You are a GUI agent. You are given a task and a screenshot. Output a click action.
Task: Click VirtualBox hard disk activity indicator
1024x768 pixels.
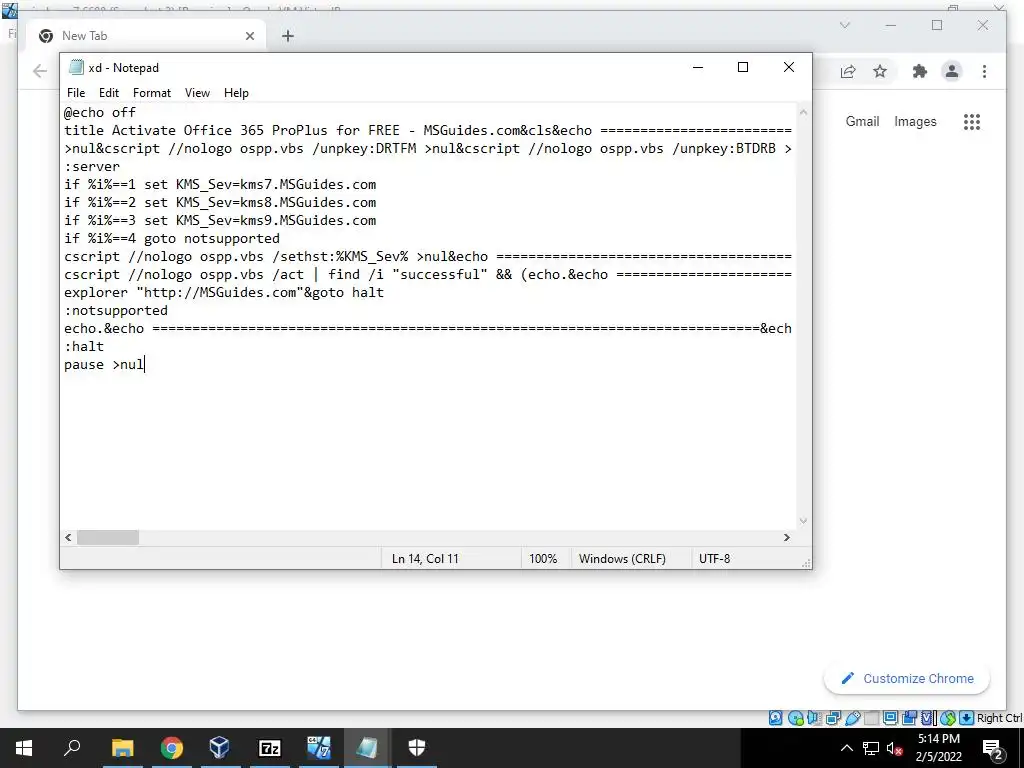tap(775, 718)
